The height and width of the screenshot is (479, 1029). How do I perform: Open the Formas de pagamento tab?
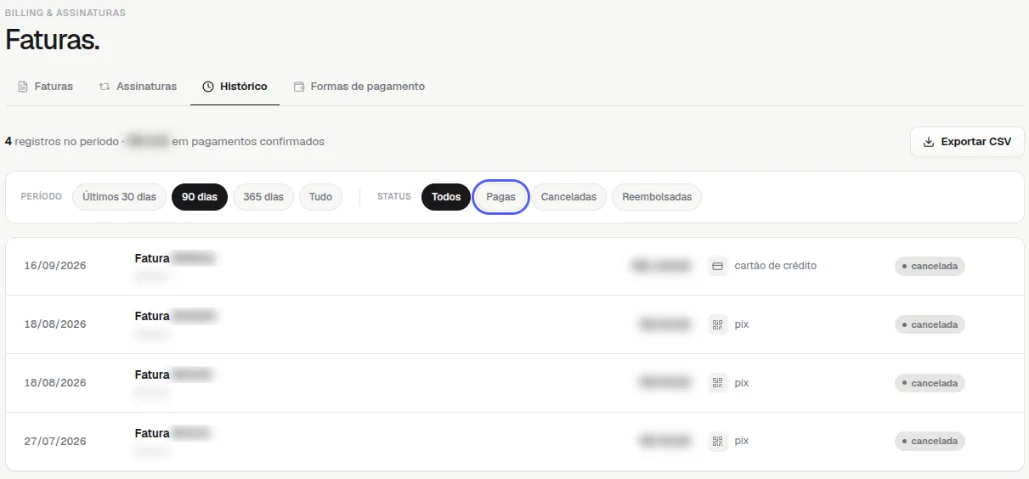click(x=359, y=87)
